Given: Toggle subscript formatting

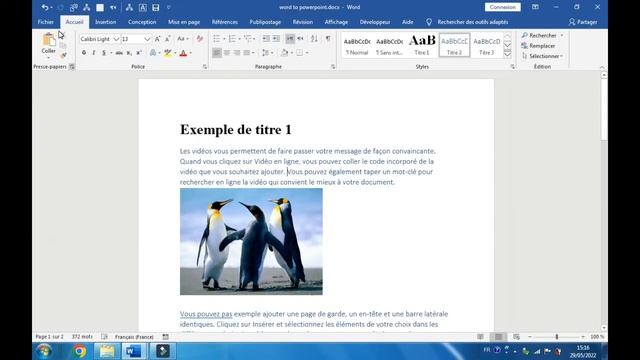Looking at the screenshot, I should pos(129,53).
